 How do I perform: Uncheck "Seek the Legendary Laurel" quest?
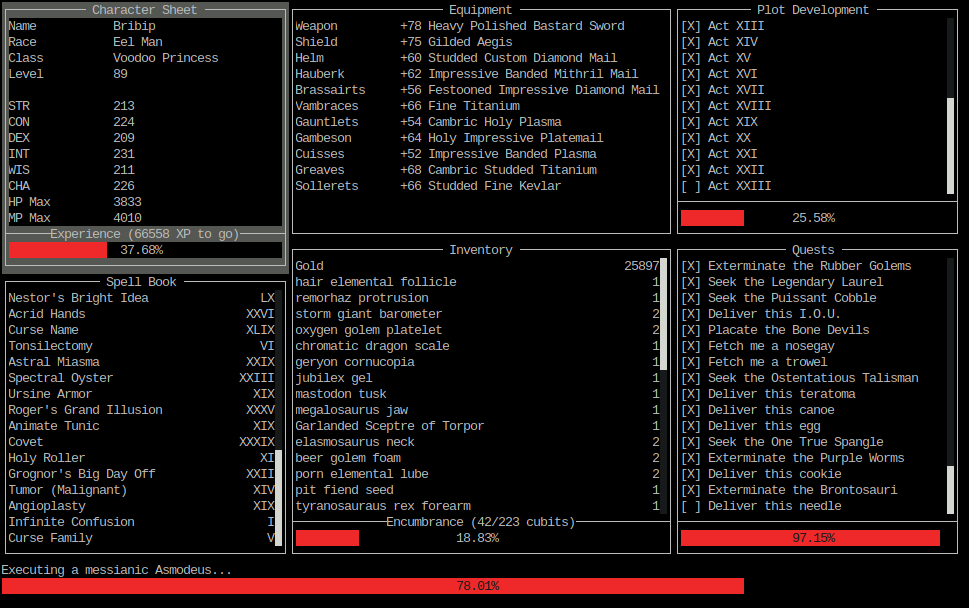click(x=689, y=282)
